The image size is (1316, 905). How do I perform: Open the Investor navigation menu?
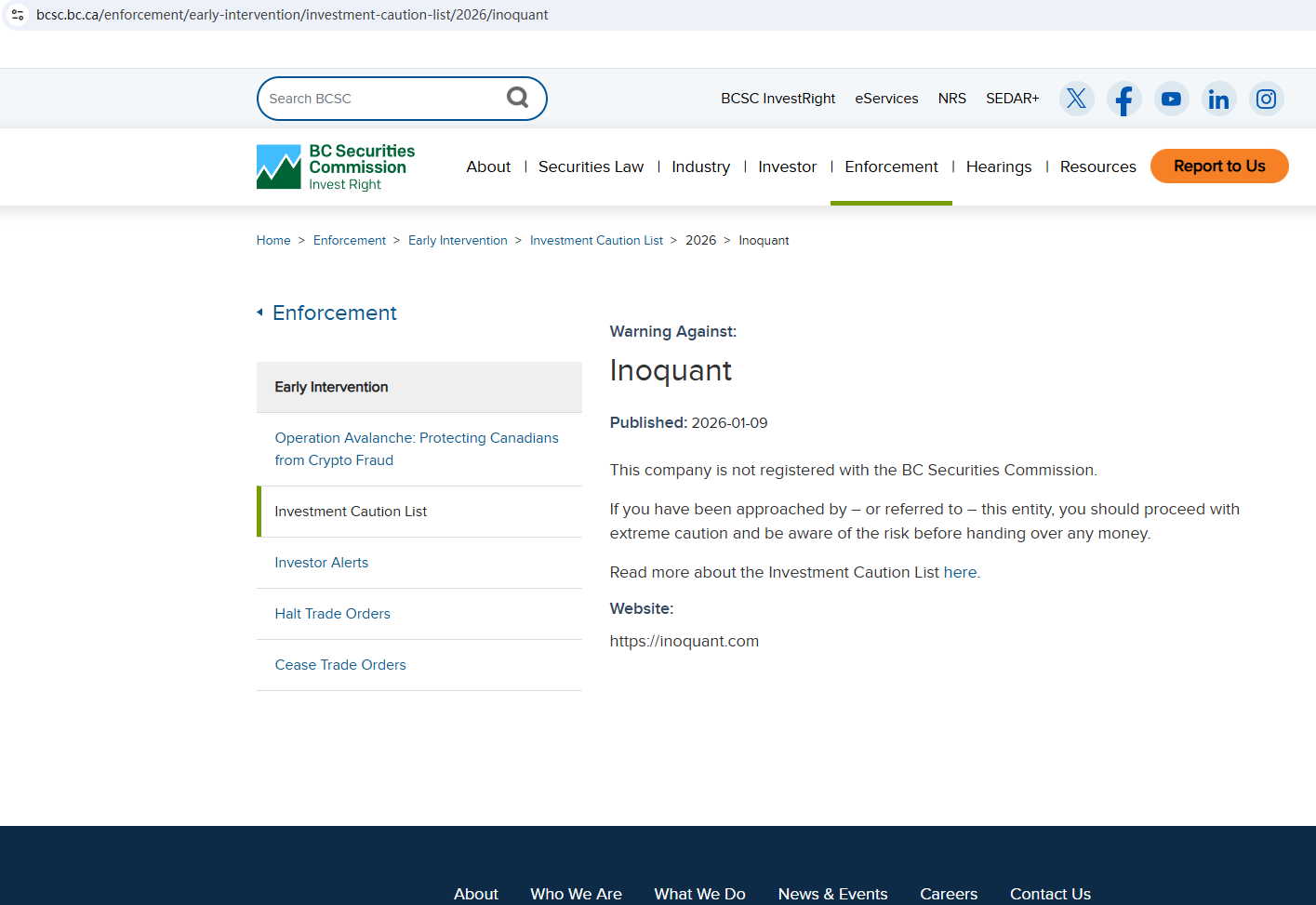pos(787,167)
